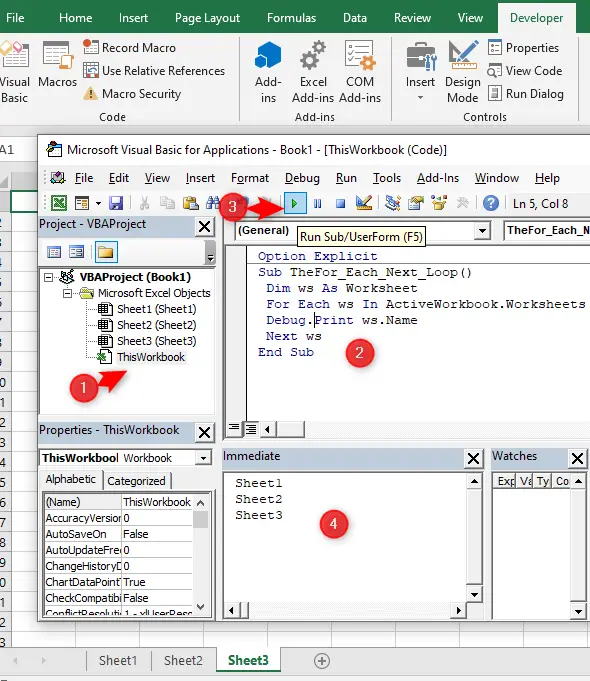Click Run Dialog in Controls group
This screenshot has height=681, width=590.
(x=526, y=93)
